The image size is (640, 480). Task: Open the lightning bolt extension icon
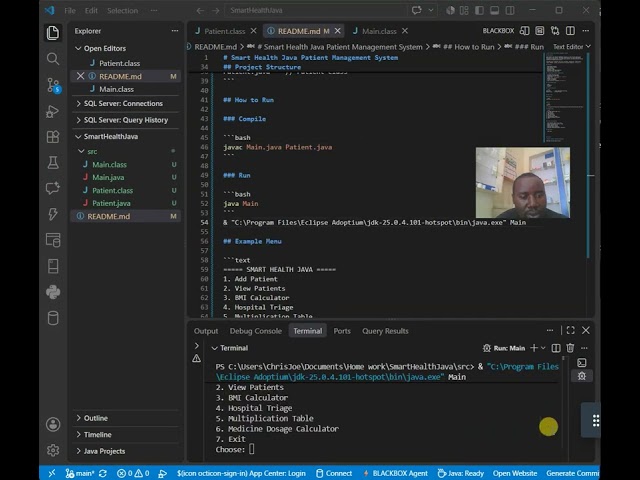53,214
